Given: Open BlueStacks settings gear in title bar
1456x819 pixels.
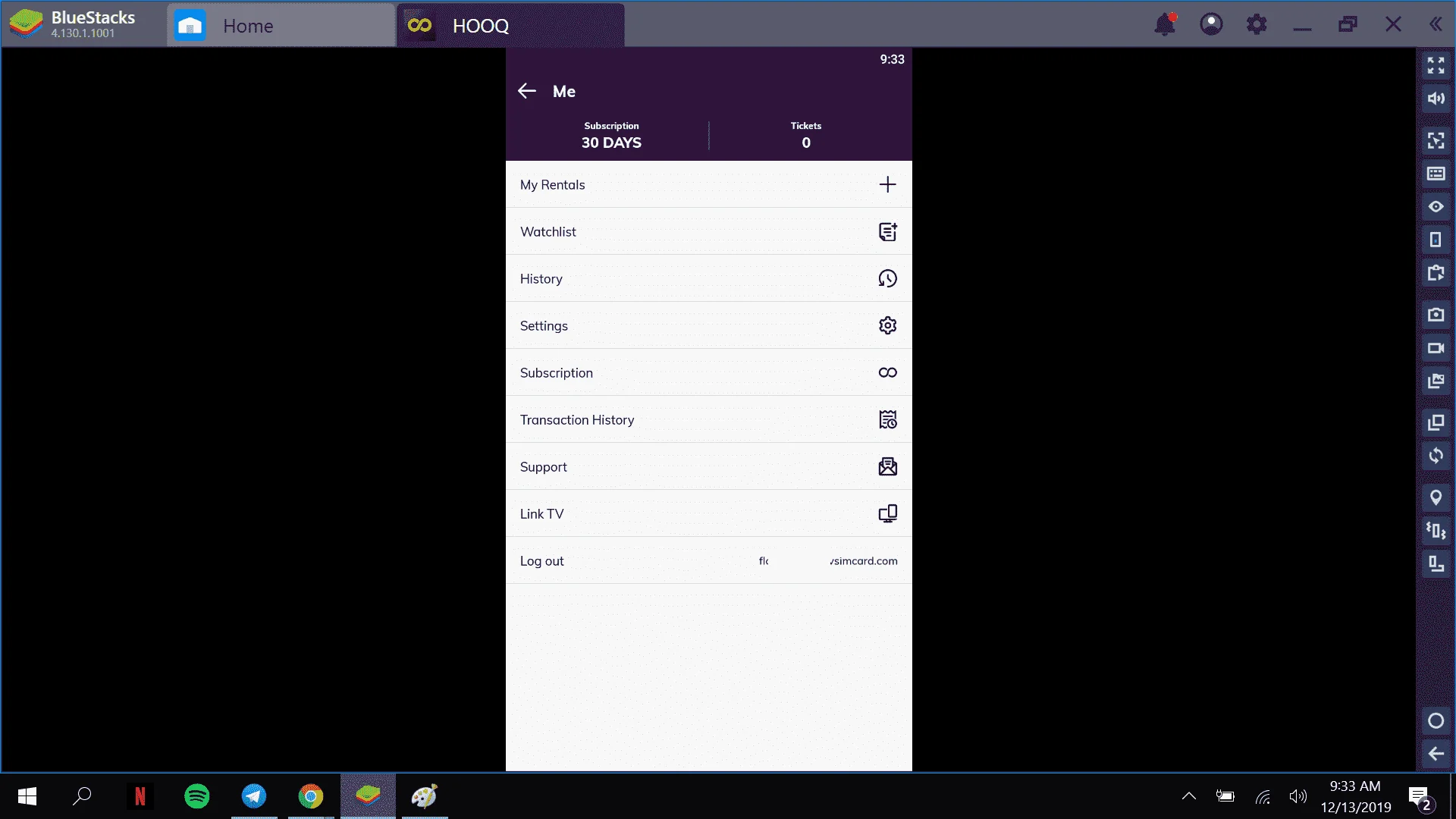Looking at the screenshot, I should point(1257,24).
